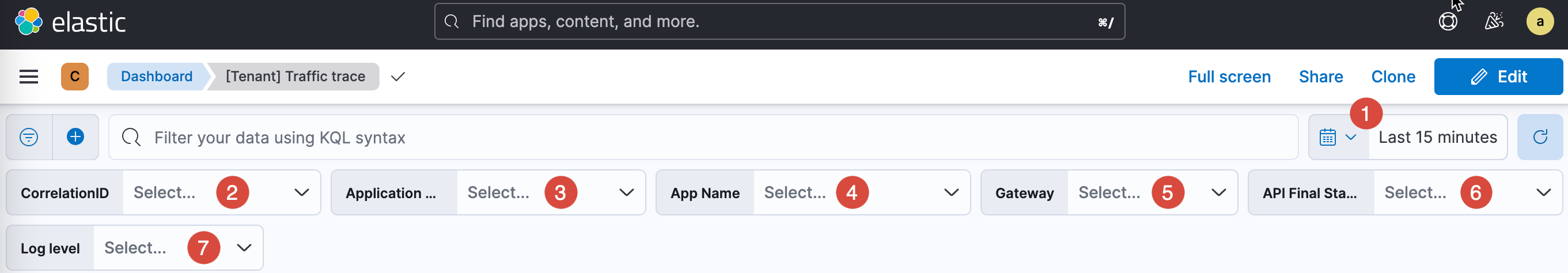This screenshot has height=273, width=1568.
Task: Click the Elastic logo
Action: tap(70, 22)
